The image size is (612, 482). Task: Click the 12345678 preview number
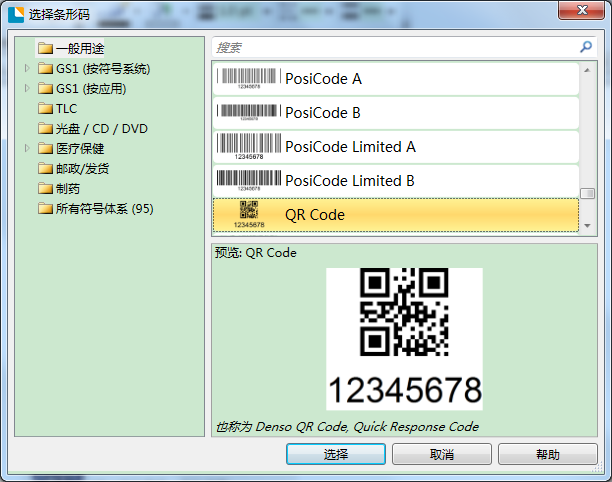pos(405,390)
